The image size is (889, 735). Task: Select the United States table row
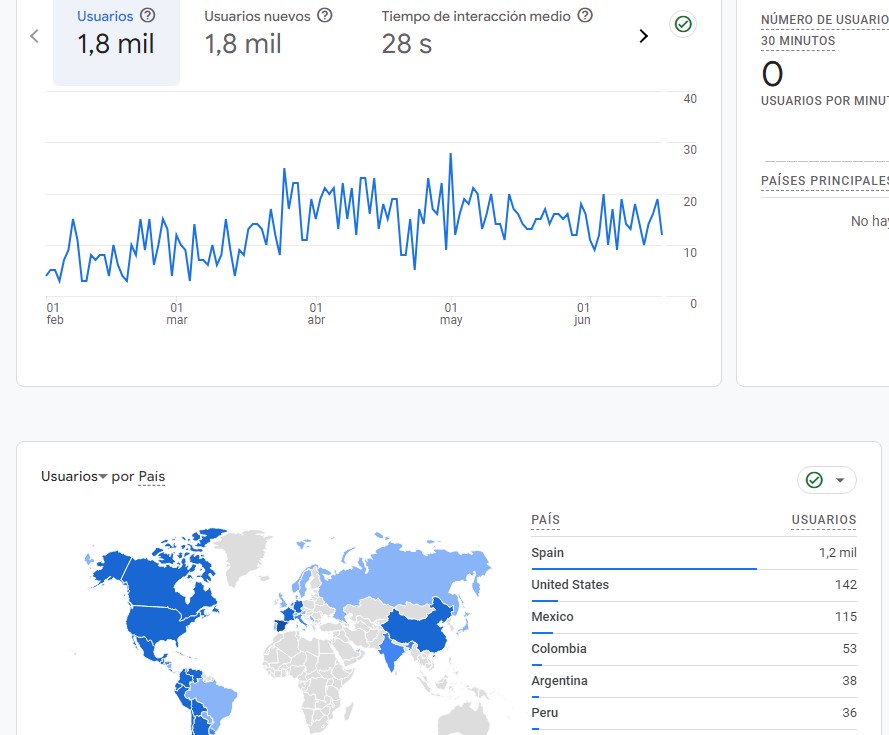tap(694, 585)
